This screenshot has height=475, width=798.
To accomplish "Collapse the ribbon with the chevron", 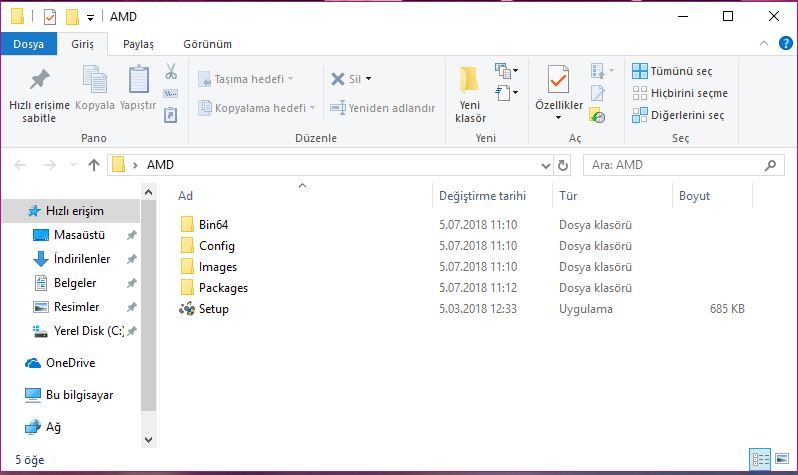I will pos(763,43).
